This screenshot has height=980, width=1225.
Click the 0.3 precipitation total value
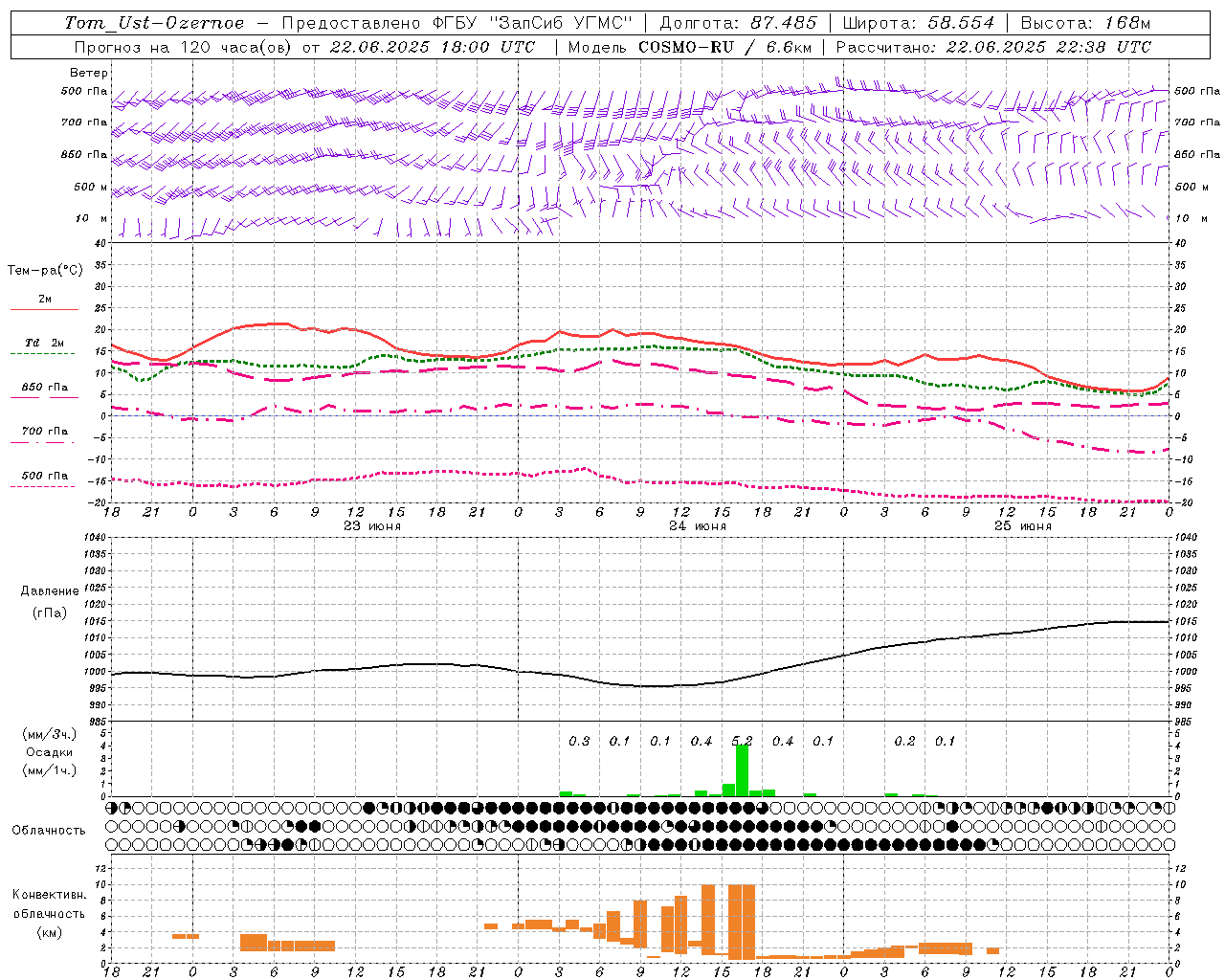tap(579, 741)
